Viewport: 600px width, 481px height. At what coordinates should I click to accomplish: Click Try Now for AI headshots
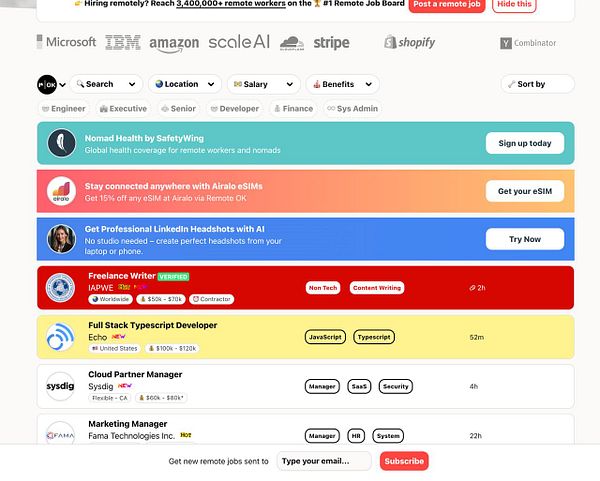click(525, 239)
